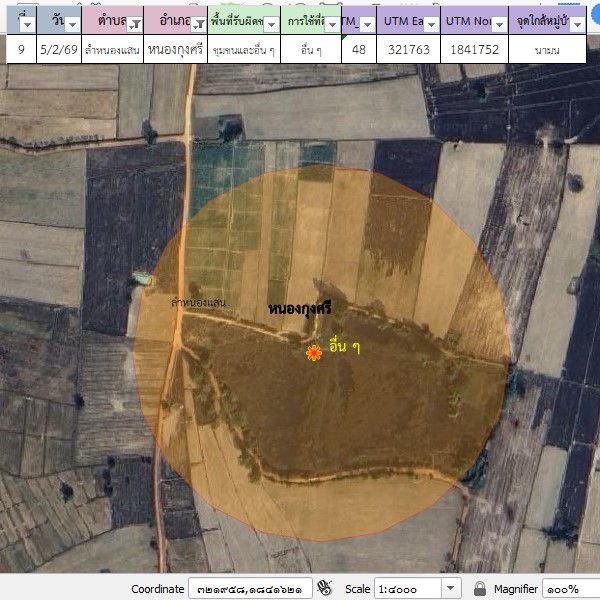Select the cell containing 321763

coord(408,48)
